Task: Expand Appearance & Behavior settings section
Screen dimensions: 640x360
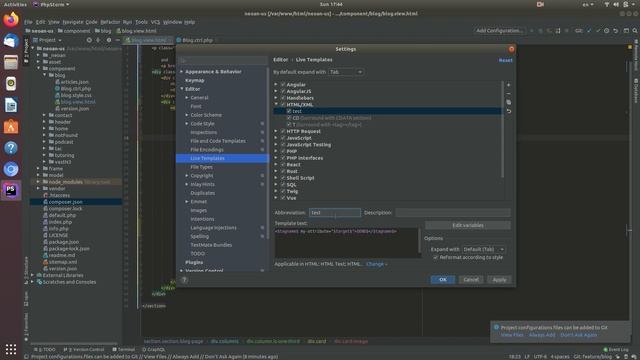Action: pyautogui.click(x=182, y=71)
